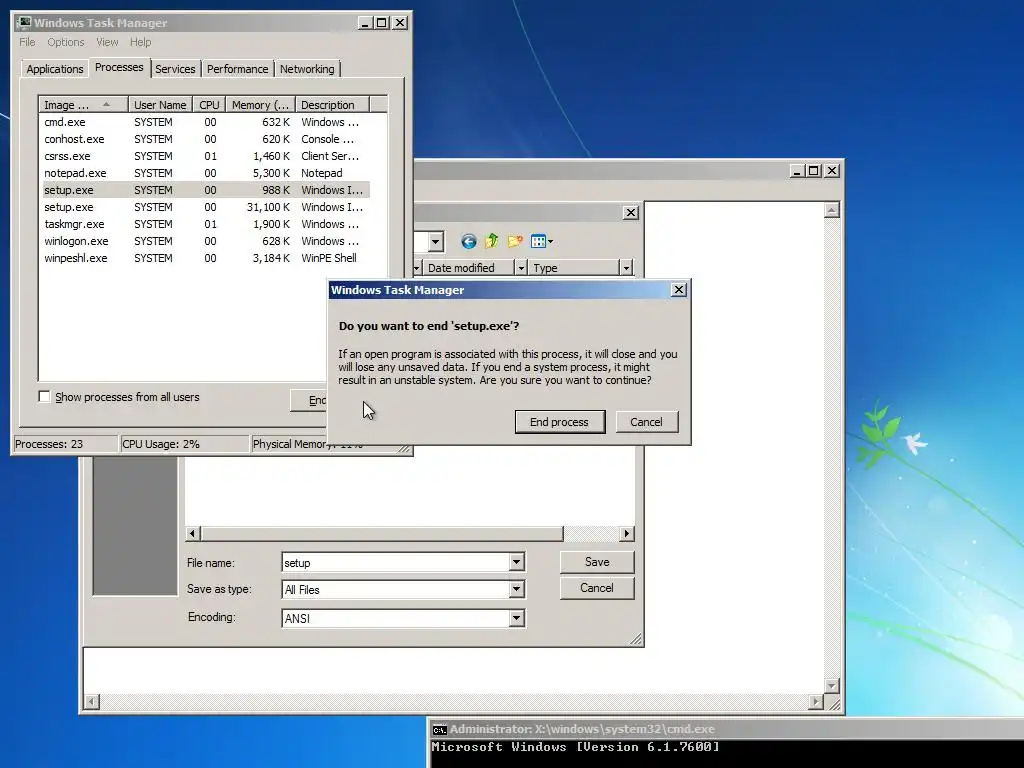Open the Save as type dropdown
The height and width of the screenshot is (768, 1024).
517,590
